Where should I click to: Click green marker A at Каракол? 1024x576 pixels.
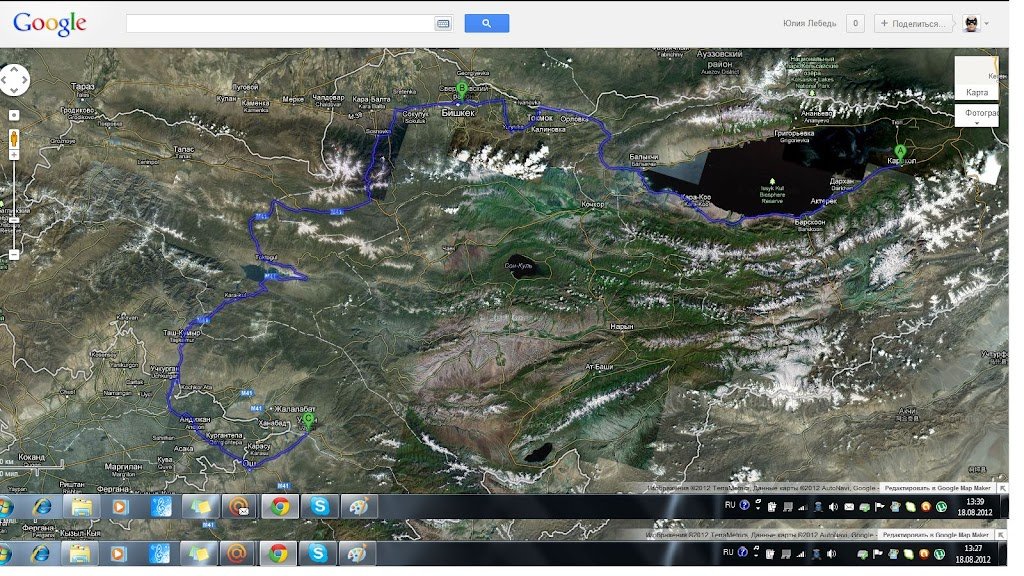900,153
